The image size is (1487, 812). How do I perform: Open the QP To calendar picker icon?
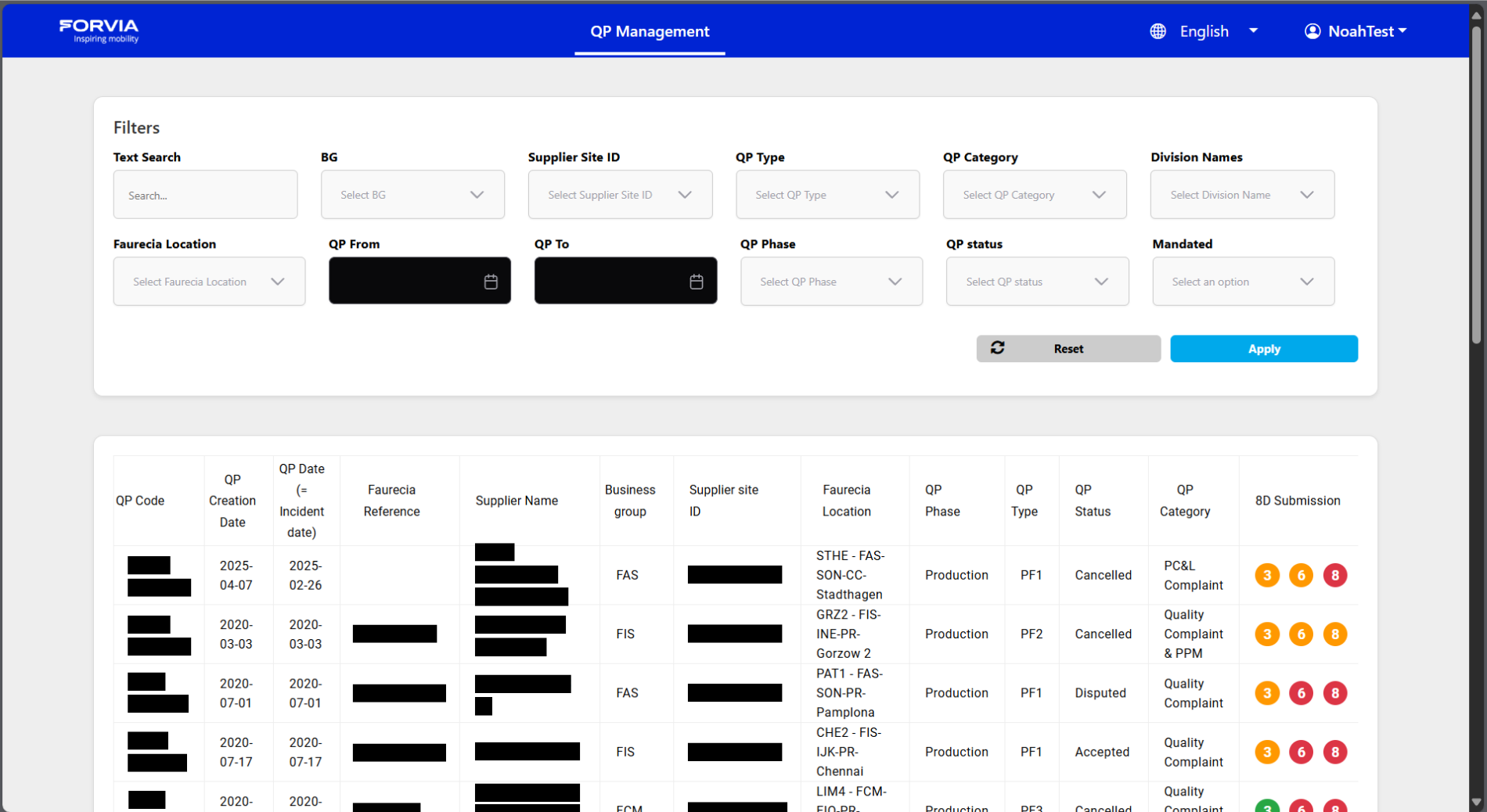696,282
